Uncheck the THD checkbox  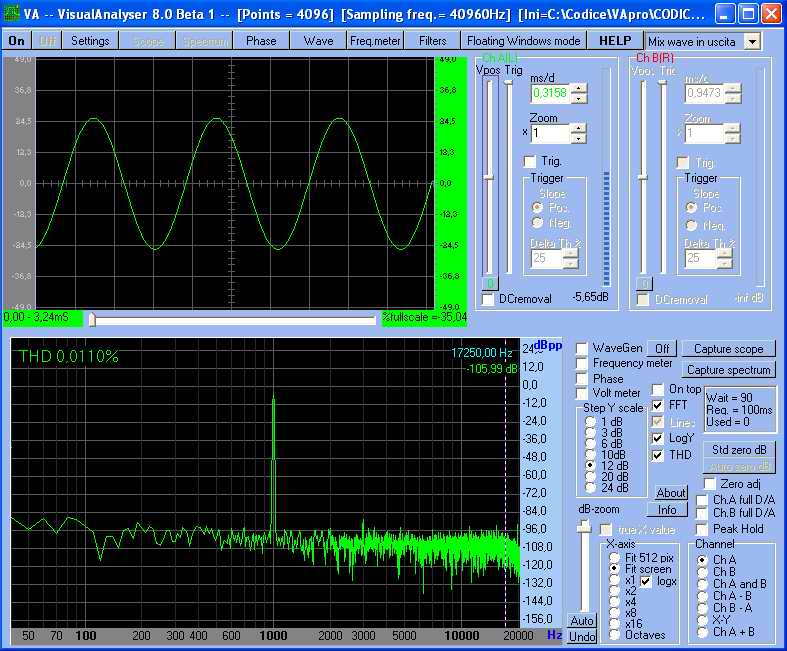click(x=658, y=455)
